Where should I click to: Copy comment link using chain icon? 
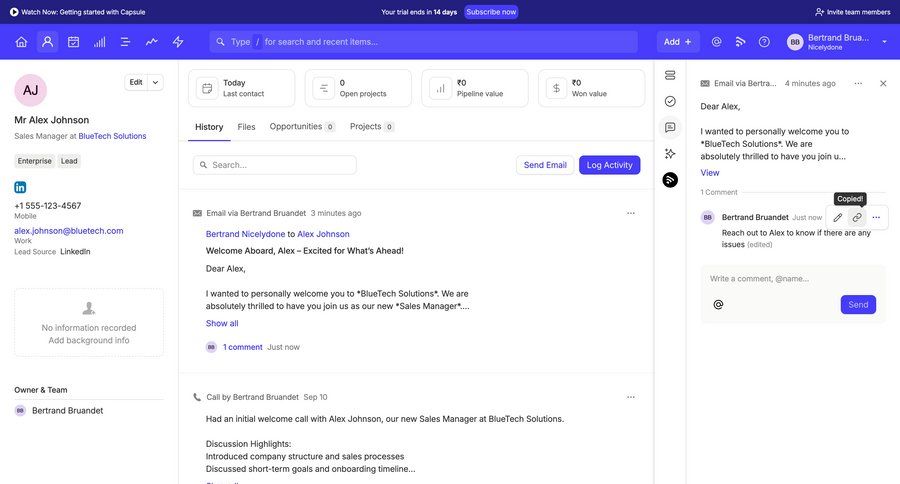pos(857,218)
